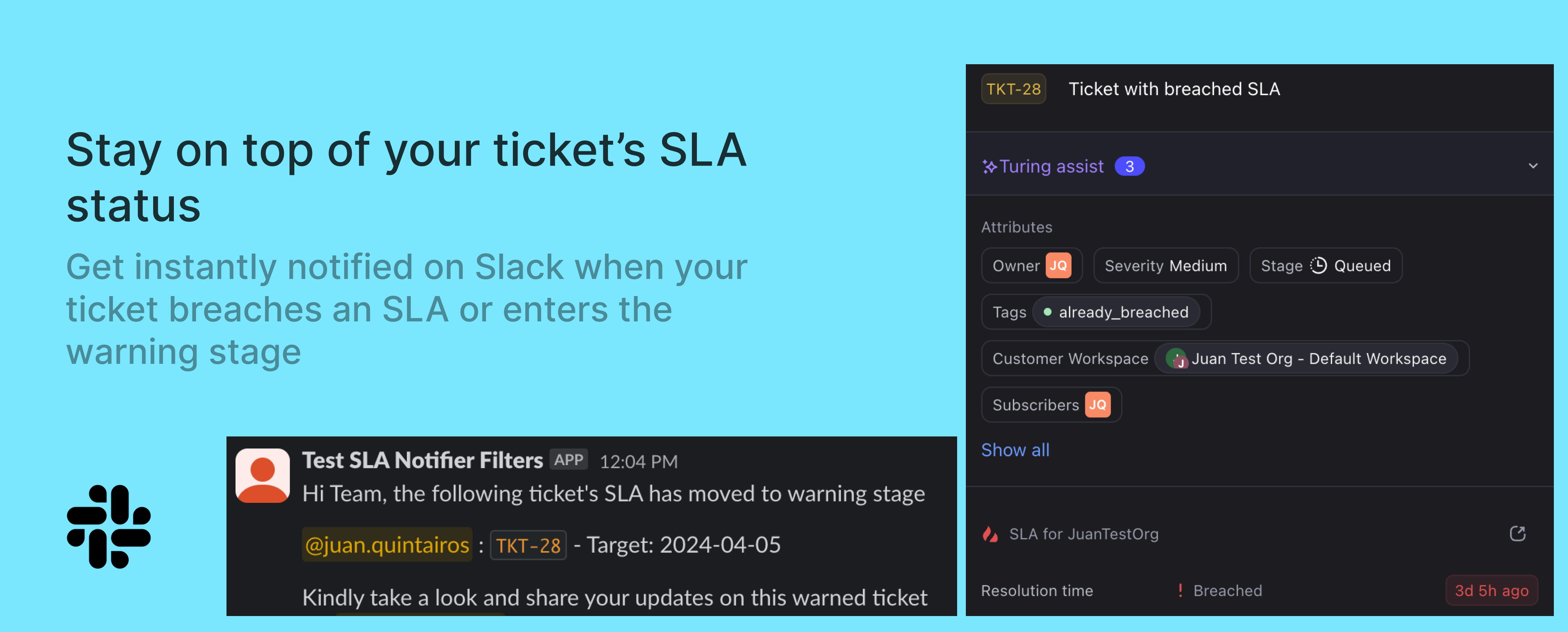Click the Slack logo icon
The width and height of the screenshot is (1568, 632).
(x=109, y=526)
